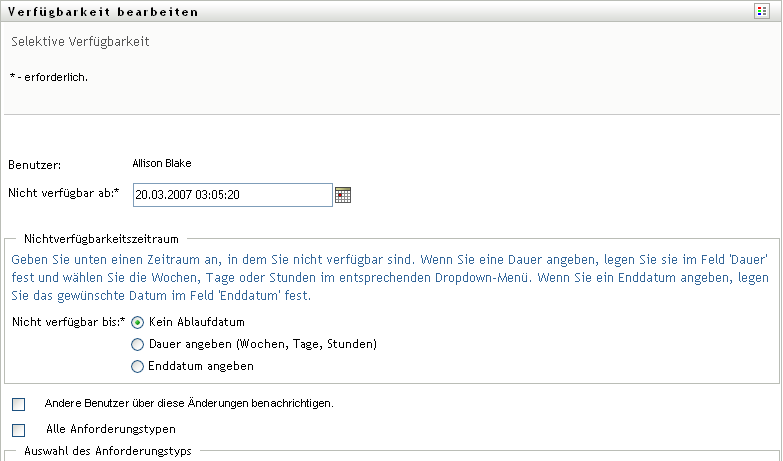Click the 'Nicht verfügbar bis:*' label
Screen dimensions: 783x461
click(x=68, y=321)
